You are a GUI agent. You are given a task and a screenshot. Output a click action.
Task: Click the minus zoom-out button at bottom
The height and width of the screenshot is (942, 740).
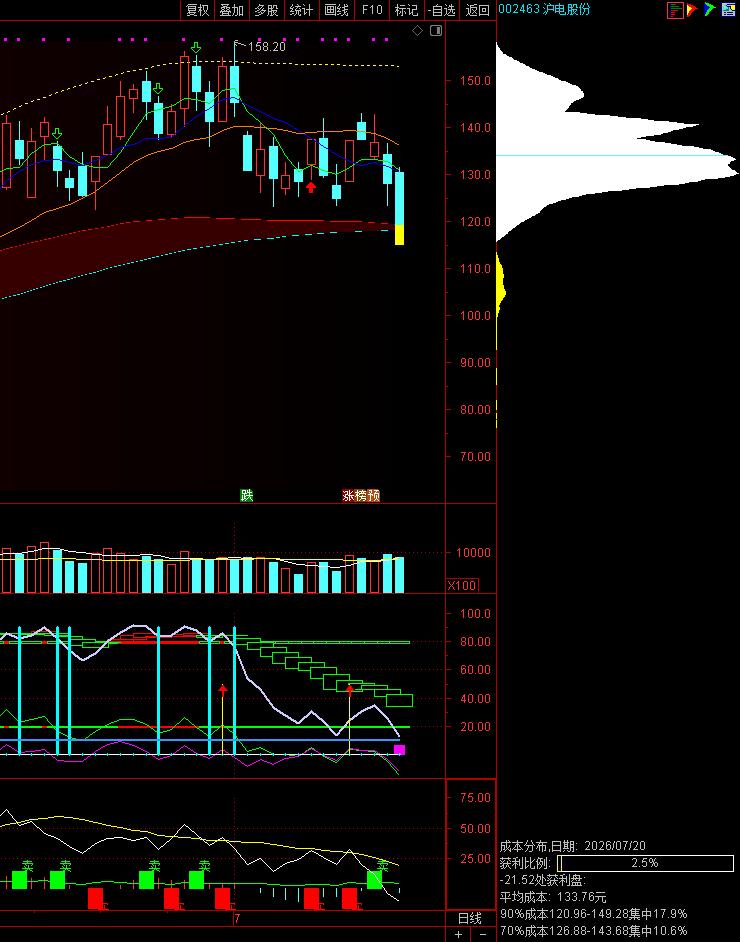(x=482, y=934)
